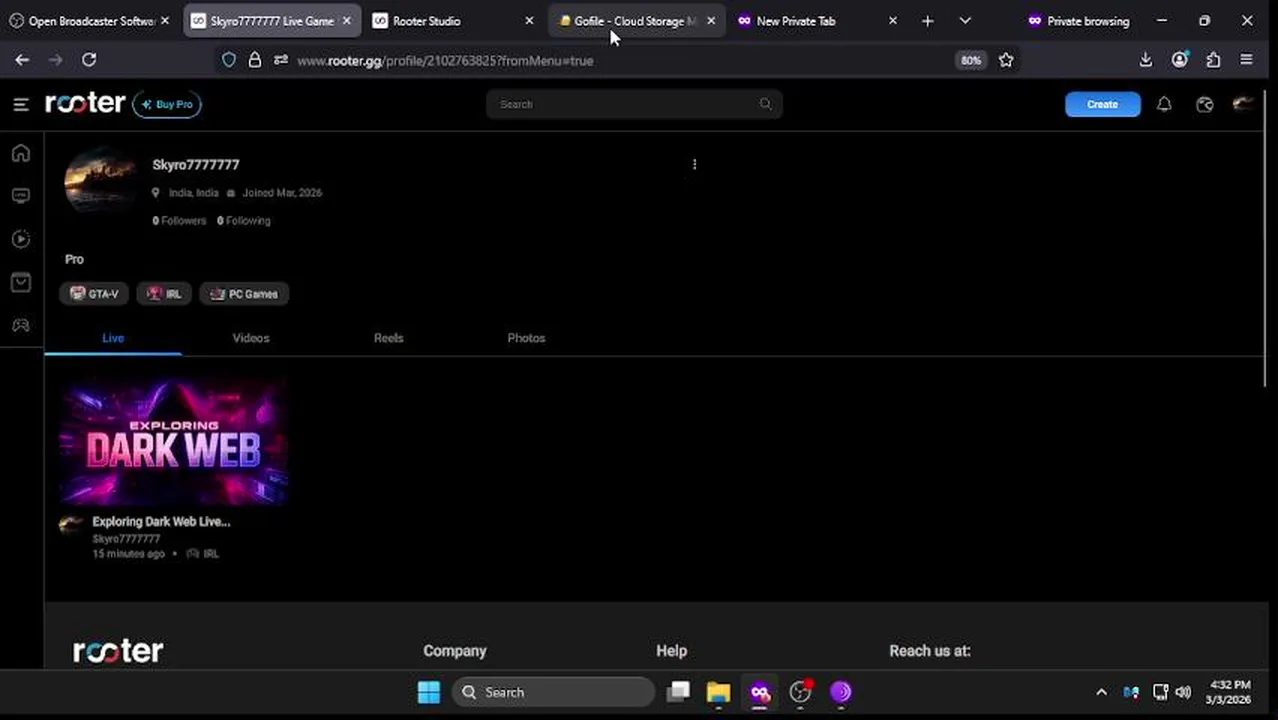The width and height of the screenshot is (1278, 720).
Task: Click the 80% zoom level indicator
Action: [x=971, y=60]
